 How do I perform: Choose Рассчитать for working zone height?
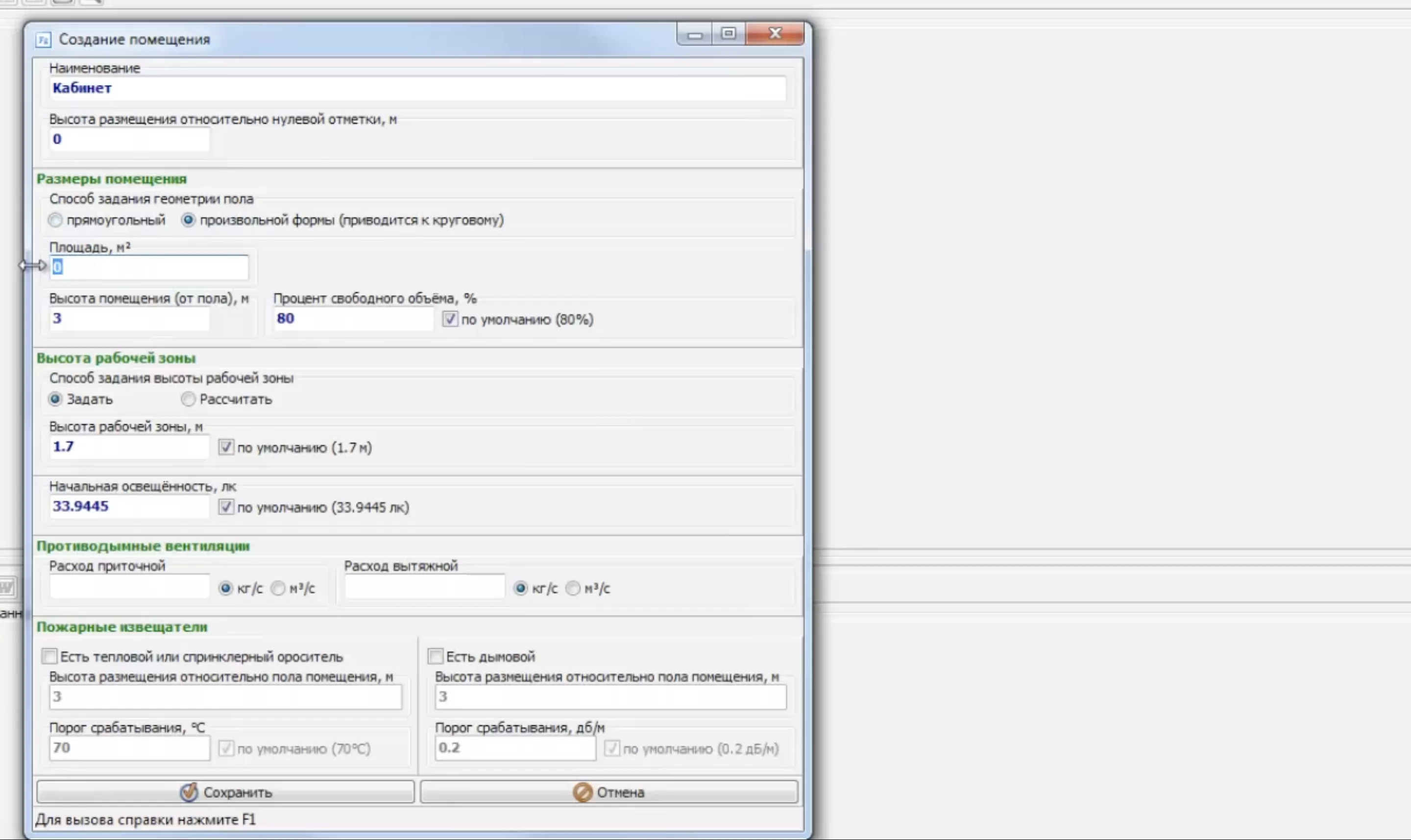coord(188,399)
